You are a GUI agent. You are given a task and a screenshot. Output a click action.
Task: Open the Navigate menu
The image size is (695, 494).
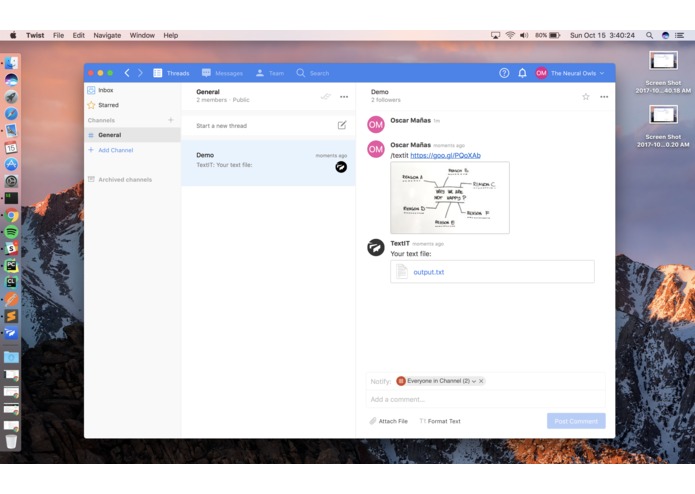[x=107, y=35]
